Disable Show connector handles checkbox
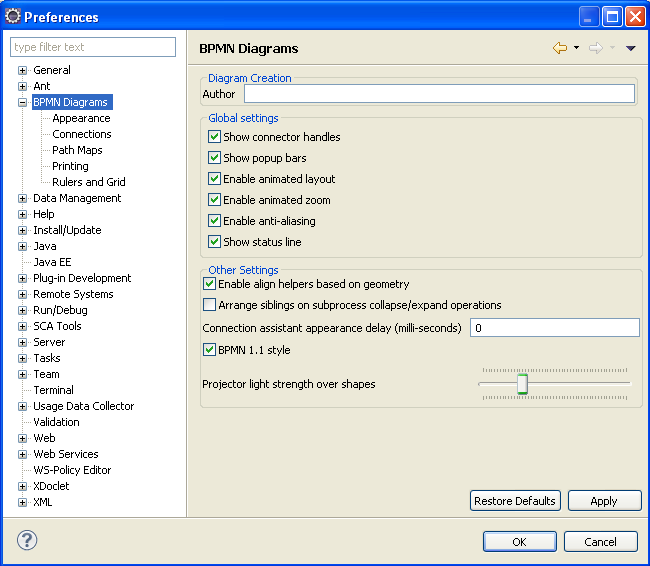The height and width of the screenshot is (566, 650). pos(214,137)
